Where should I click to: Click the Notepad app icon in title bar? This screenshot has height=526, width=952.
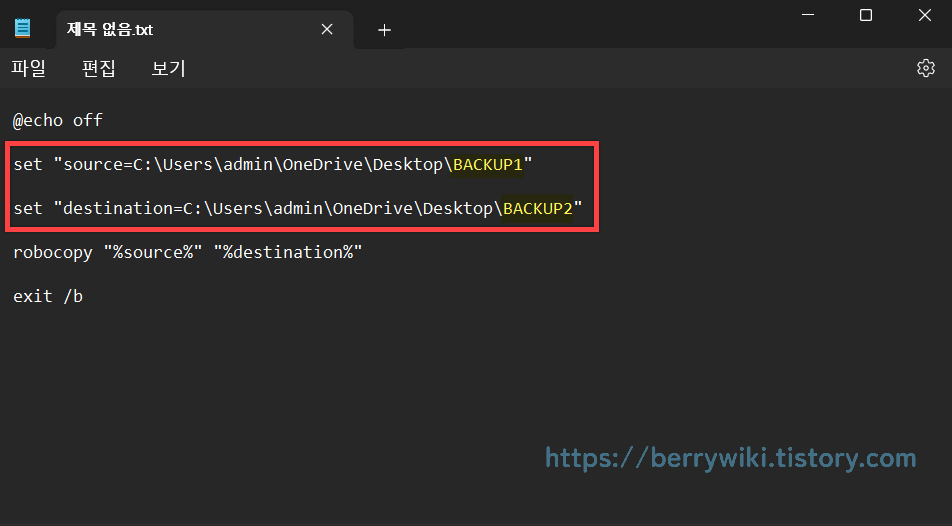click(22, 29)
